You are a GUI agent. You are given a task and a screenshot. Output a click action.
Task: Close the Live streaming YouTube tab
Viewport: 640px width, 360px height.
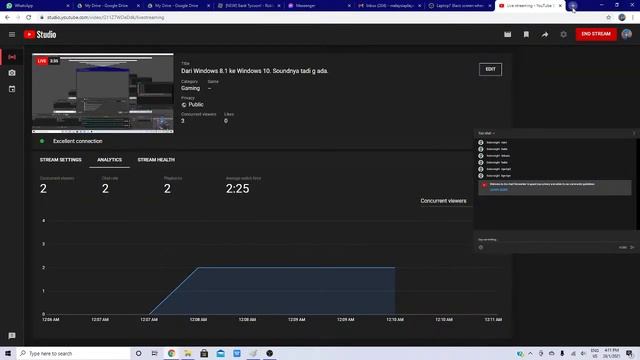pyautogui.click(x=560, y=6)
